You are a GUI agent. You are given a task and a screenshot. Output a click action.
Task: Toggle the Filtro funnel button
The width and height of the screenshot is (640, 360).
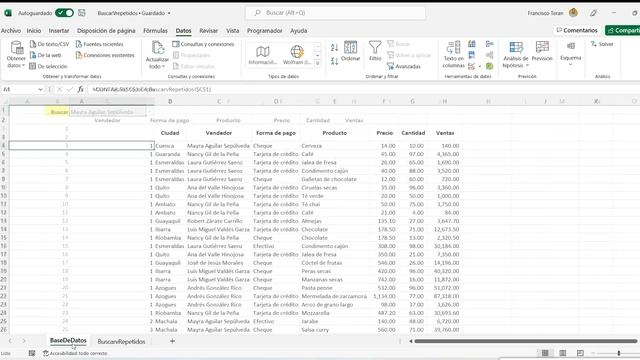pos(375,51)
